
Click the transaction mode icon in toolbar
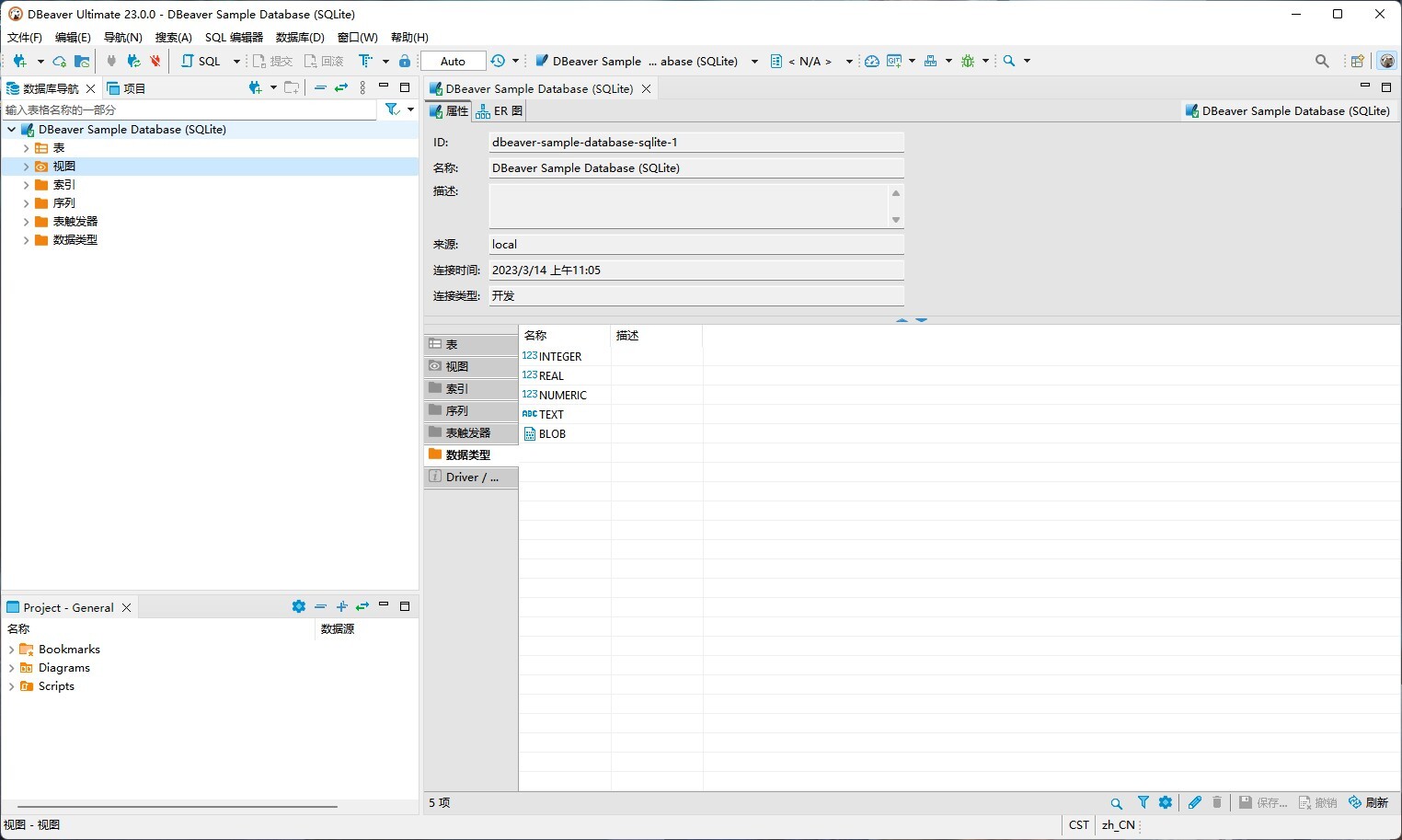point(365,61)
